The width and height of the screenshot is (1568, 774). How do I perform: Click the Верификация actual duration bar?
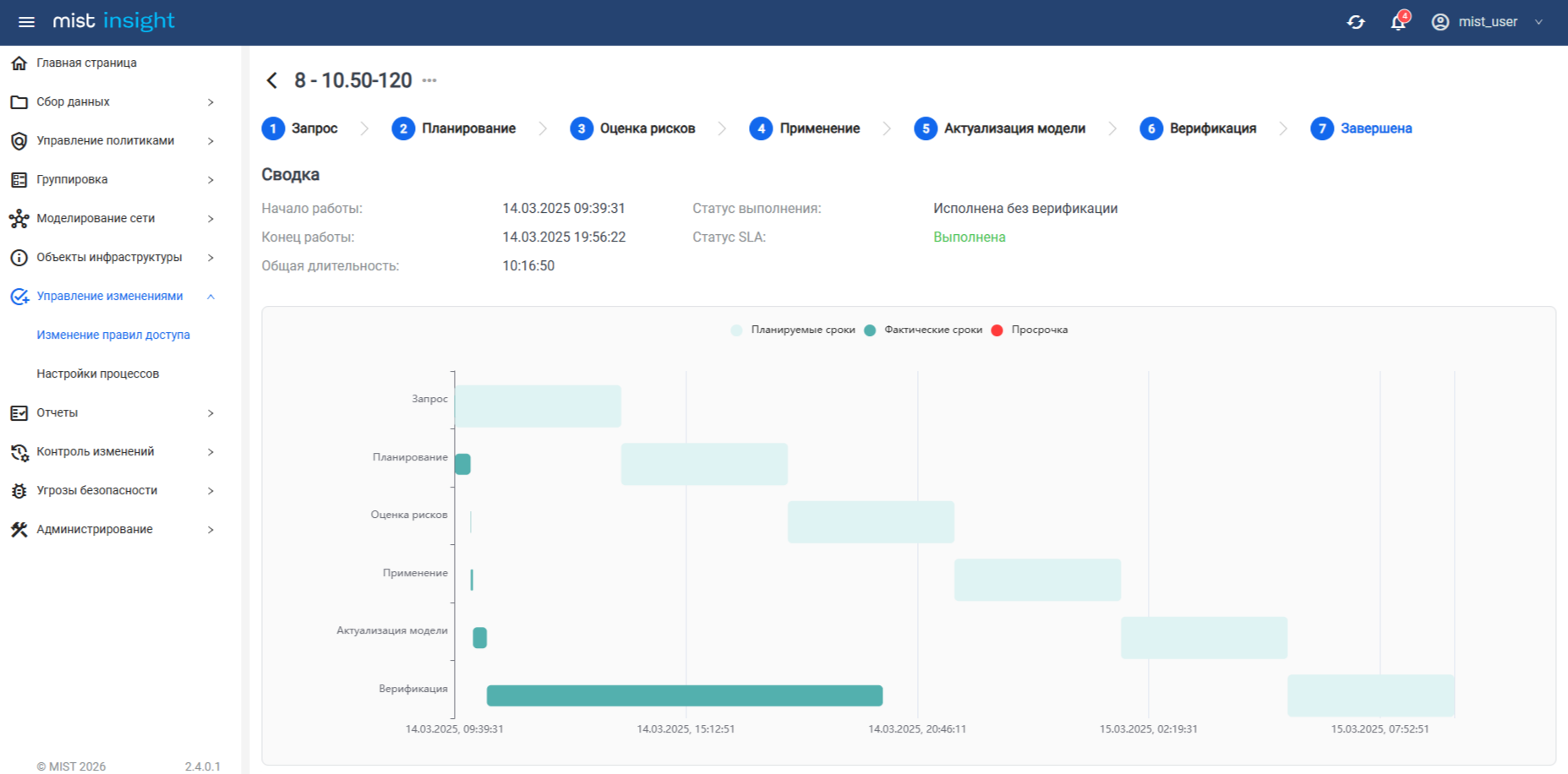[x=685, y=695]
